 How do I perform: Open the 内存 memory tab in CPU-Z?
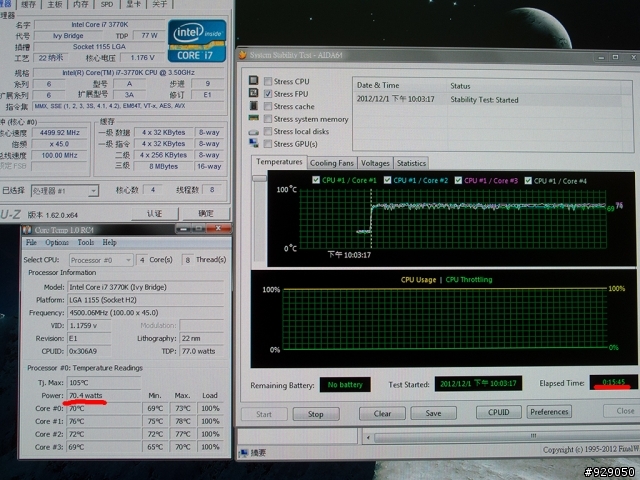point(80,4)
